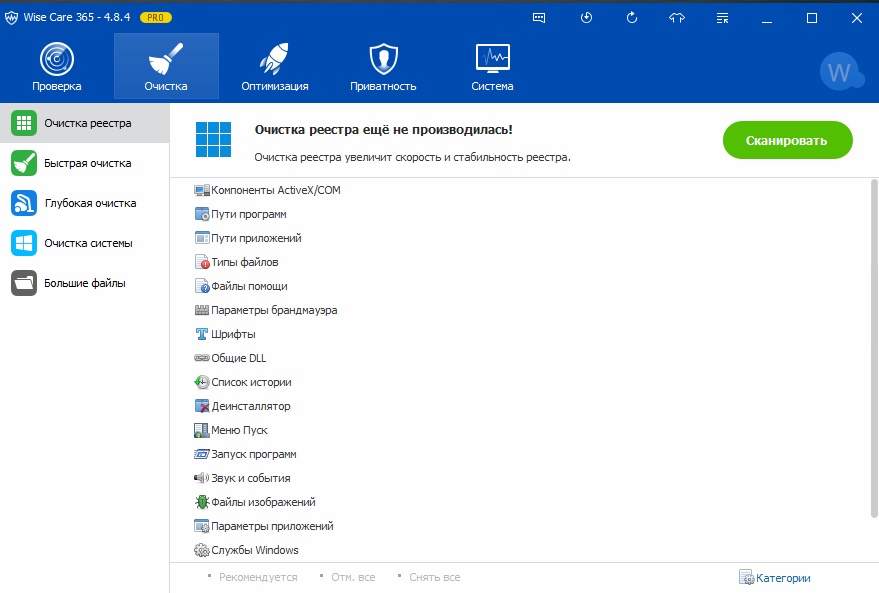Select the Компоненты ActiveX/COM text row

tap(276, 191)
